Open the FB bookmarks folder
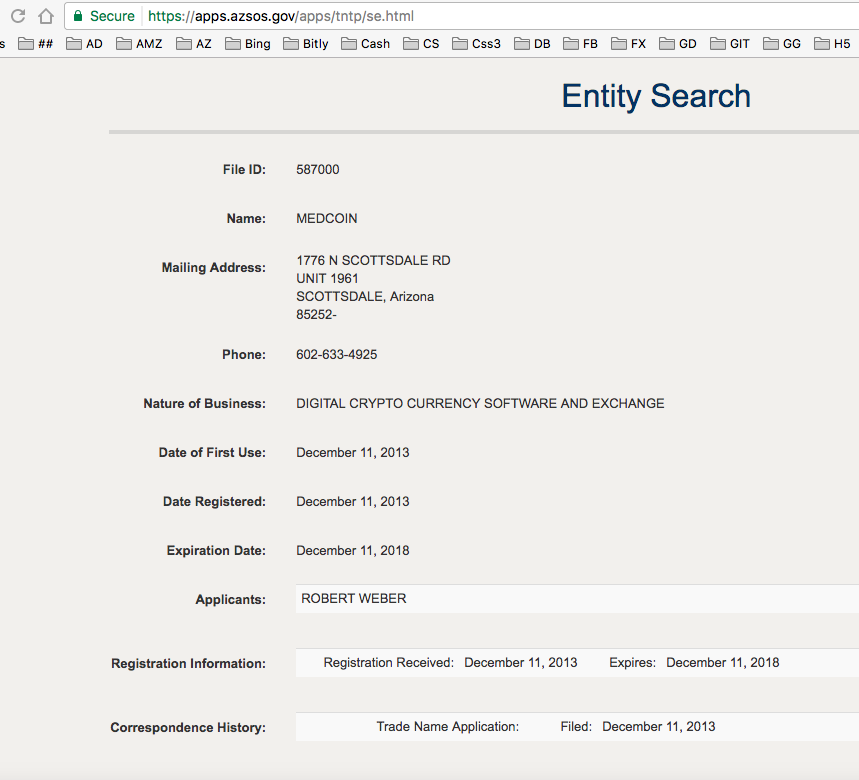 (x=581, y=44)
